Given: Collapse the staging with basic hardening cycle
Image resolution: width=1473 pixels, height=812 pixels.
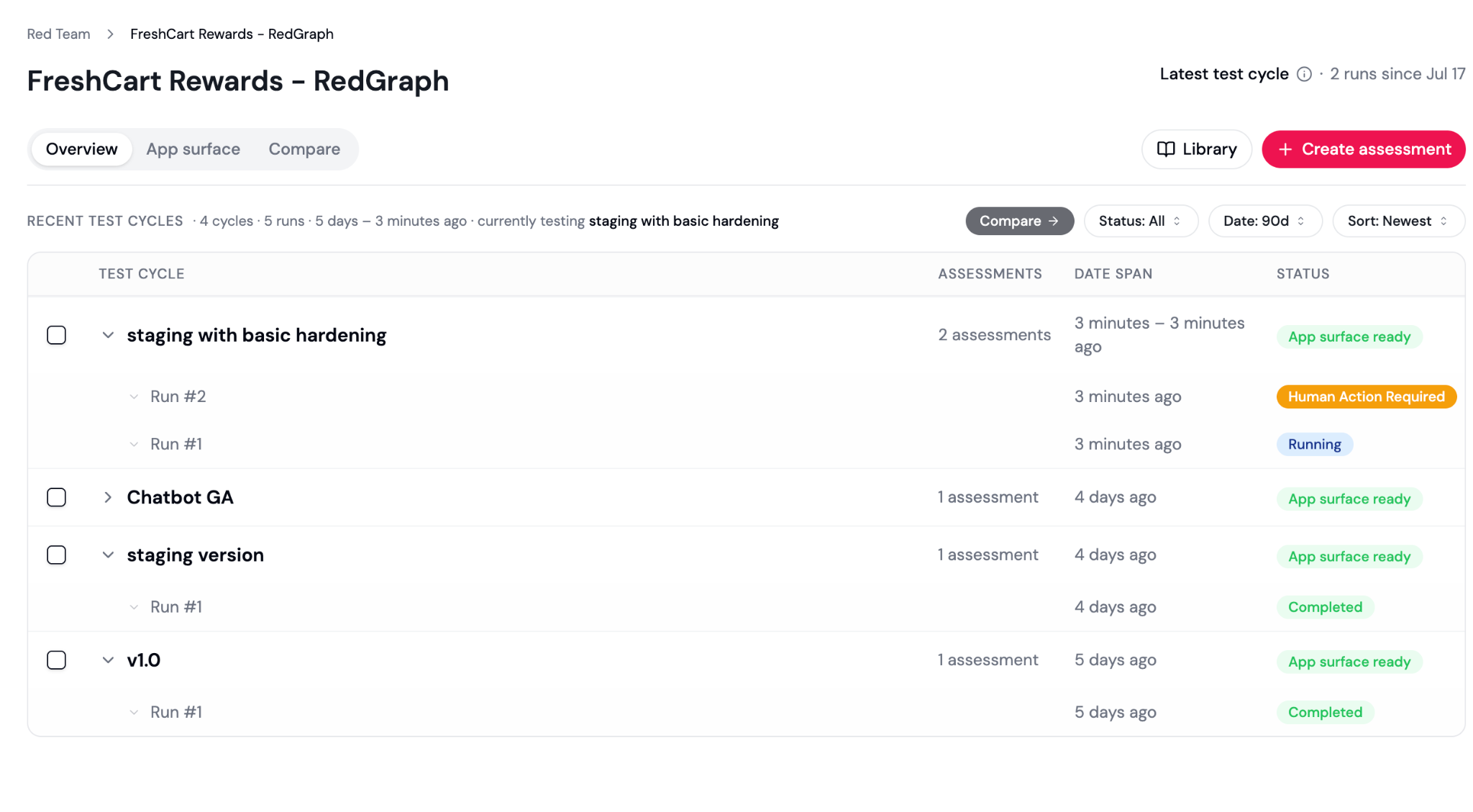Looking at the screenshot, I should coord(108,335).
